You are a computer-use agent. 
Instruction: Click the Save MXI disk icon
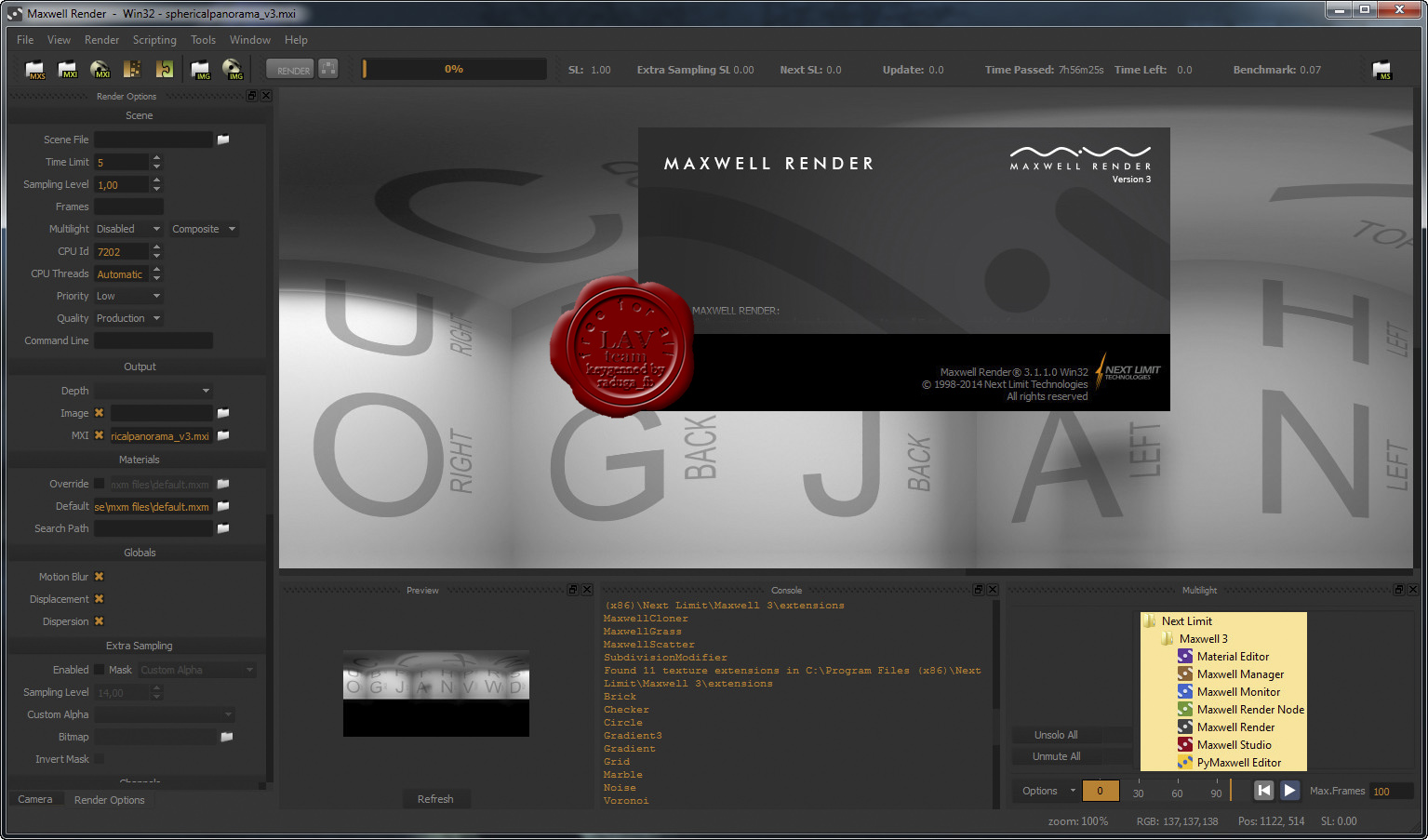[x=100, y=70]
